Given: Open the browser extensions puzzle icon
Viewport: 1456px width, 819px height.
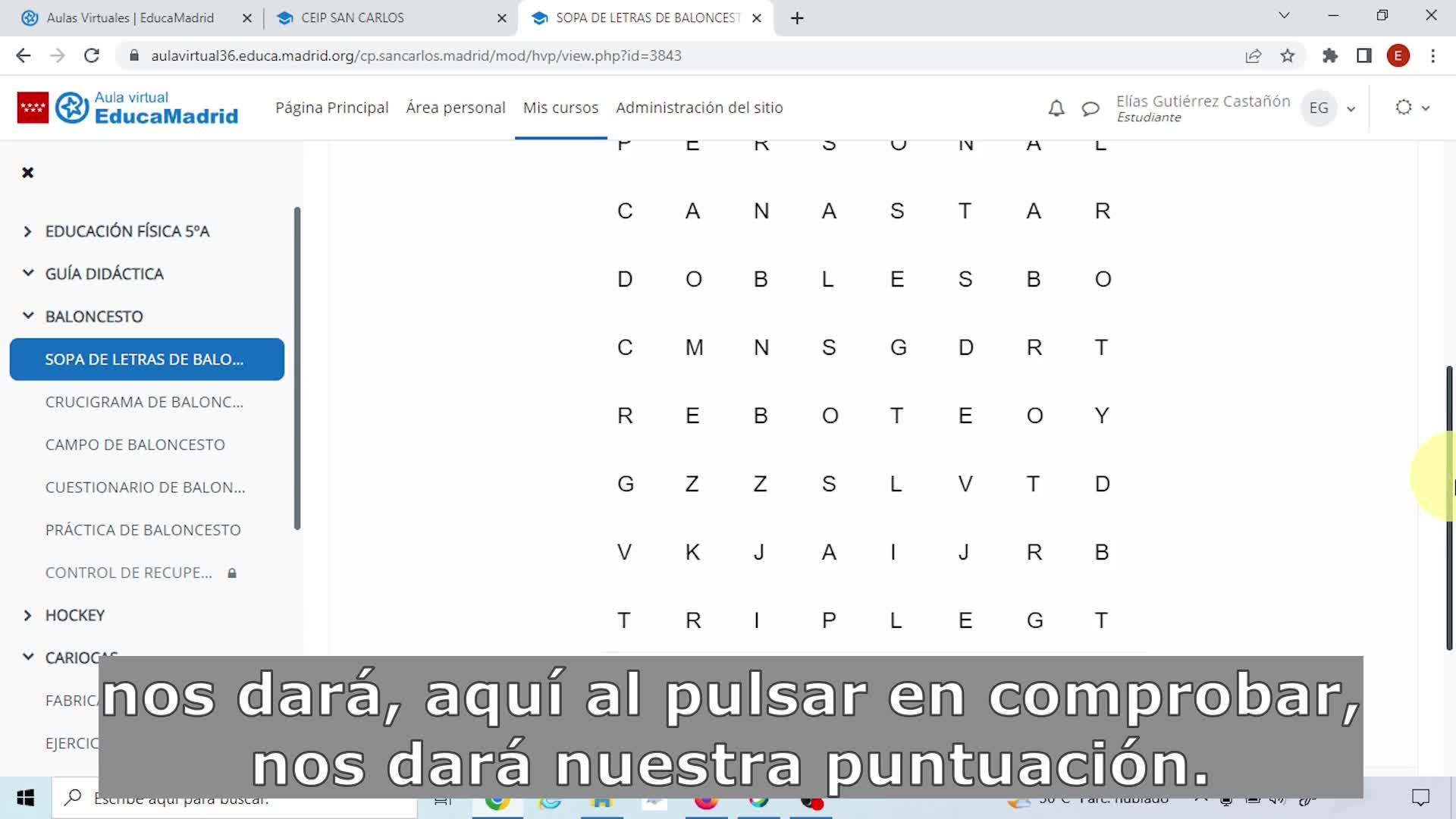Looking at the screenshot, I should [x=1329, y=55].
